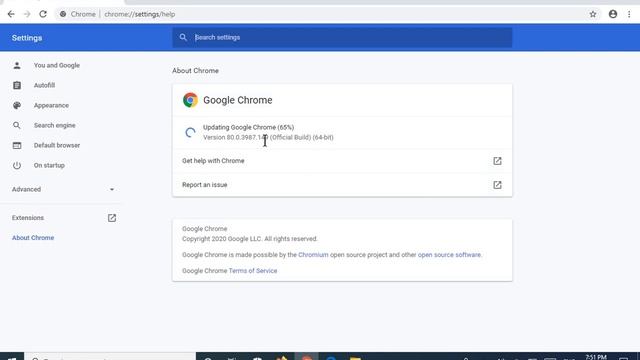
Task: Click the Version 80.0.3987 build text
Action: 268,138
